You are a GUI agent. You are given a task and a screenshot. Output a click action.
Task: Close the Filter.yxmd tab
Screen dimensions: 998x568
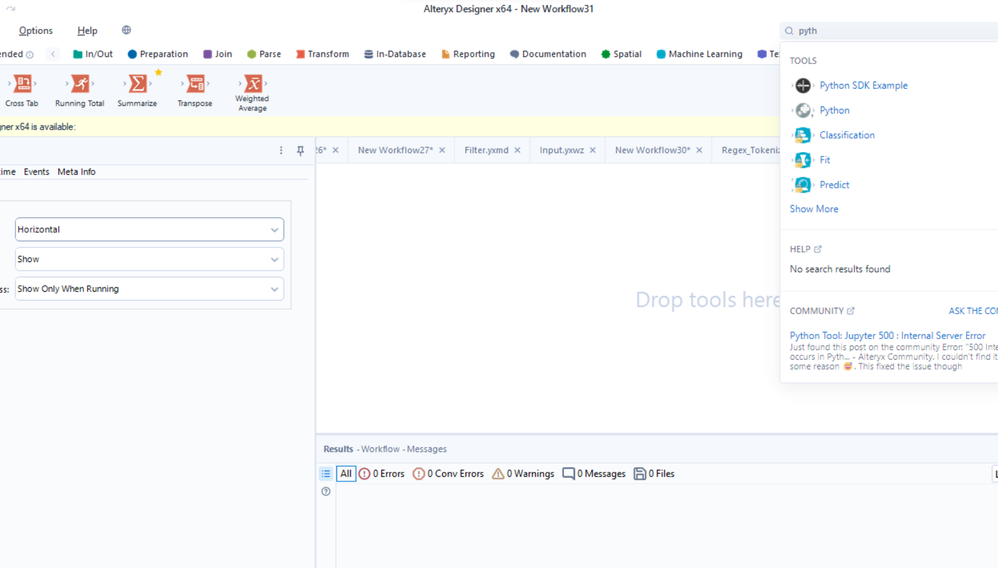click(517, 150)
